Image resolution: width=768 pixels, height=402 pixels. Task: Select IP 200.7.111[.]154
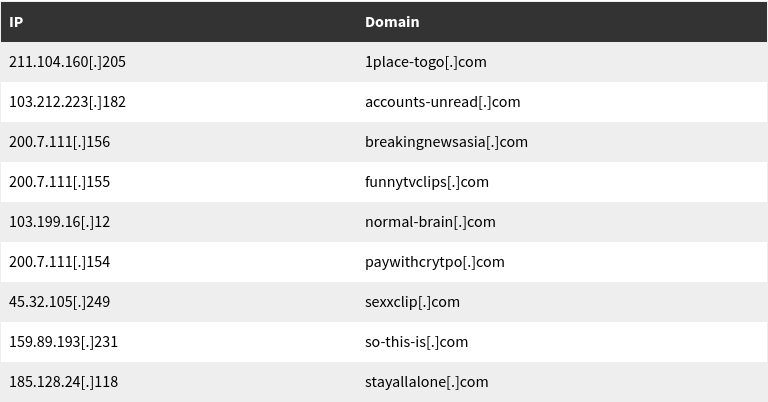60,262
